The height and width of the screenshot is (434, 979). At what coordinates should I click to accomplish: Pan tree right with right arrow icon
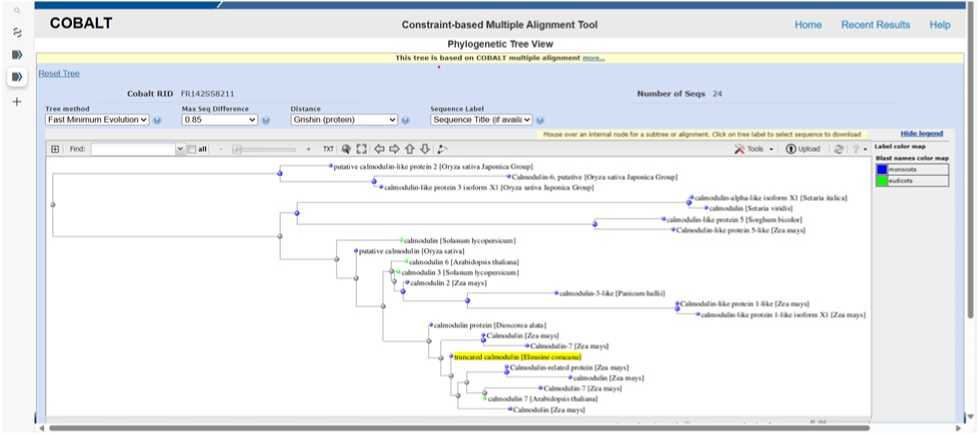pos(394,149)
